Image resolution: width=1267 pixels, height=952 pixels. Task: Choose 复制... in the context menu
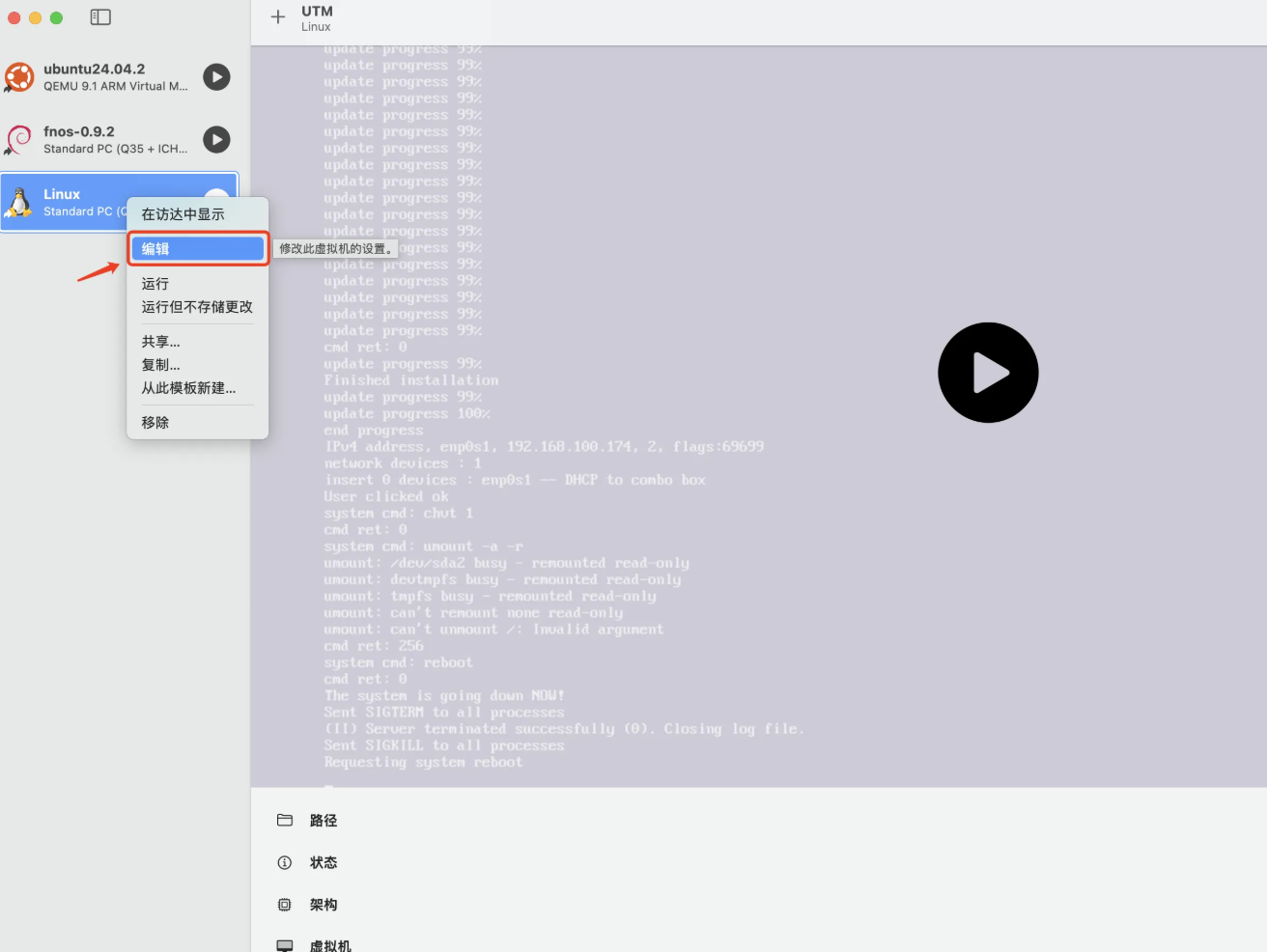[x=197, y=365]
